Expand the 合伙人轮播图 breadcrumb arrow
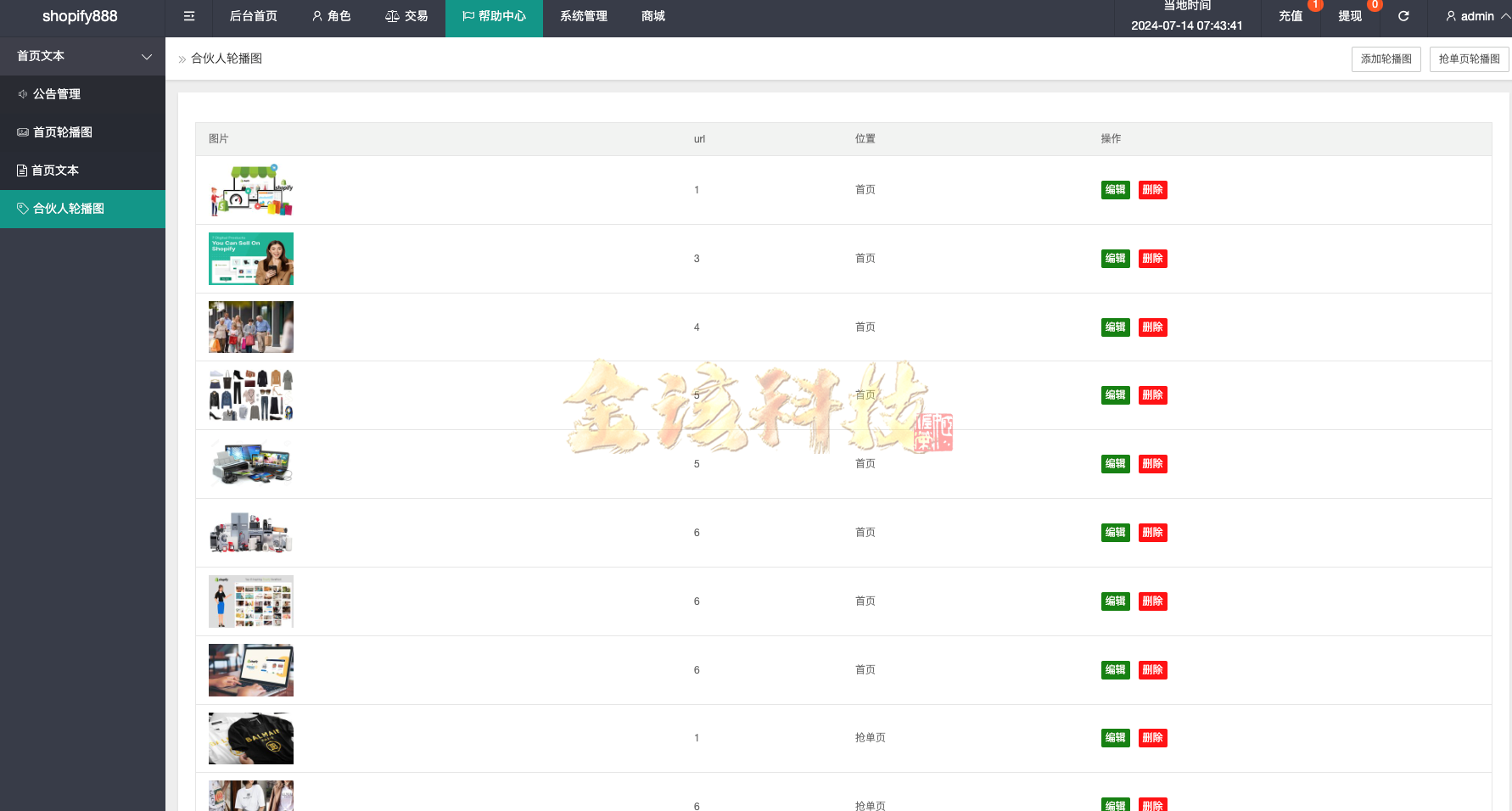1512x811 pixels. point(182,59)
